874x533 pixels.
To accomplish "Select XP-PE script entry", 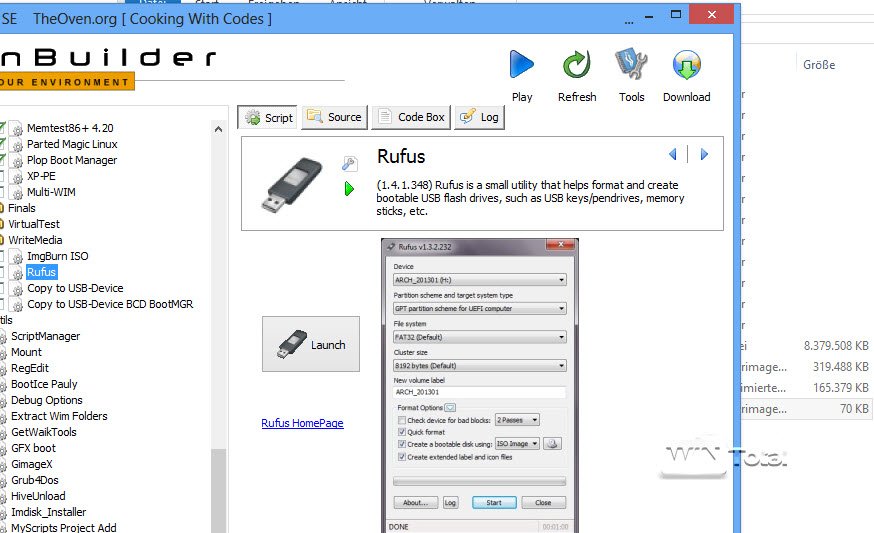I will pyautogui.click(x=41, y=176).
